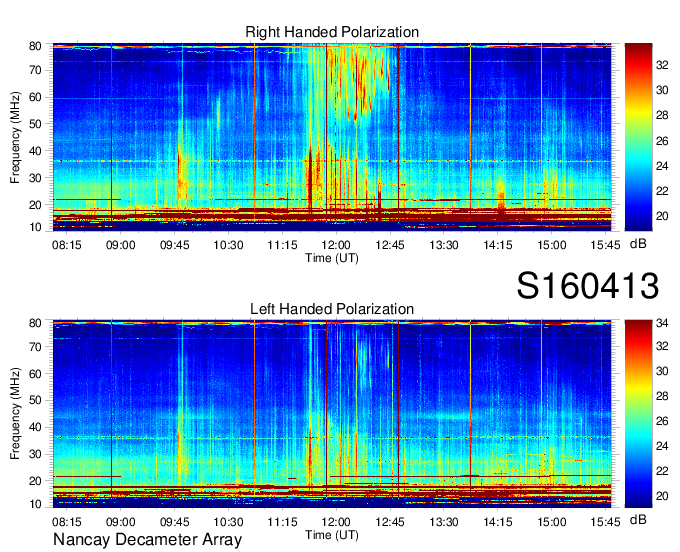680x552 pixels.
Task: Click the 70 frequency tick of the upper plot
Action: click(x=35, y=70)
